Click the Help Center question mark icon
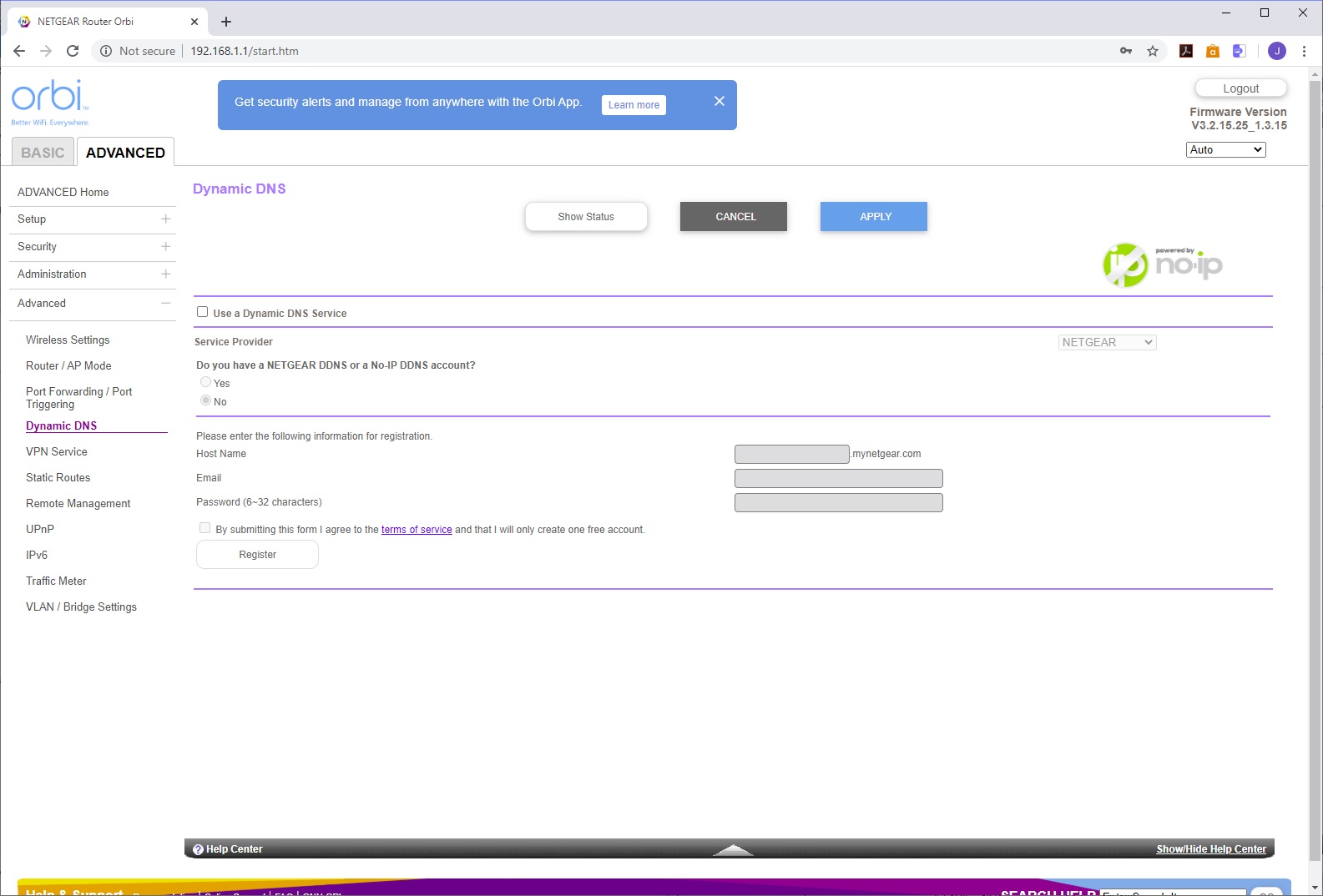The height and width of the screenshot is (896, 1323). tap(198, 849)
